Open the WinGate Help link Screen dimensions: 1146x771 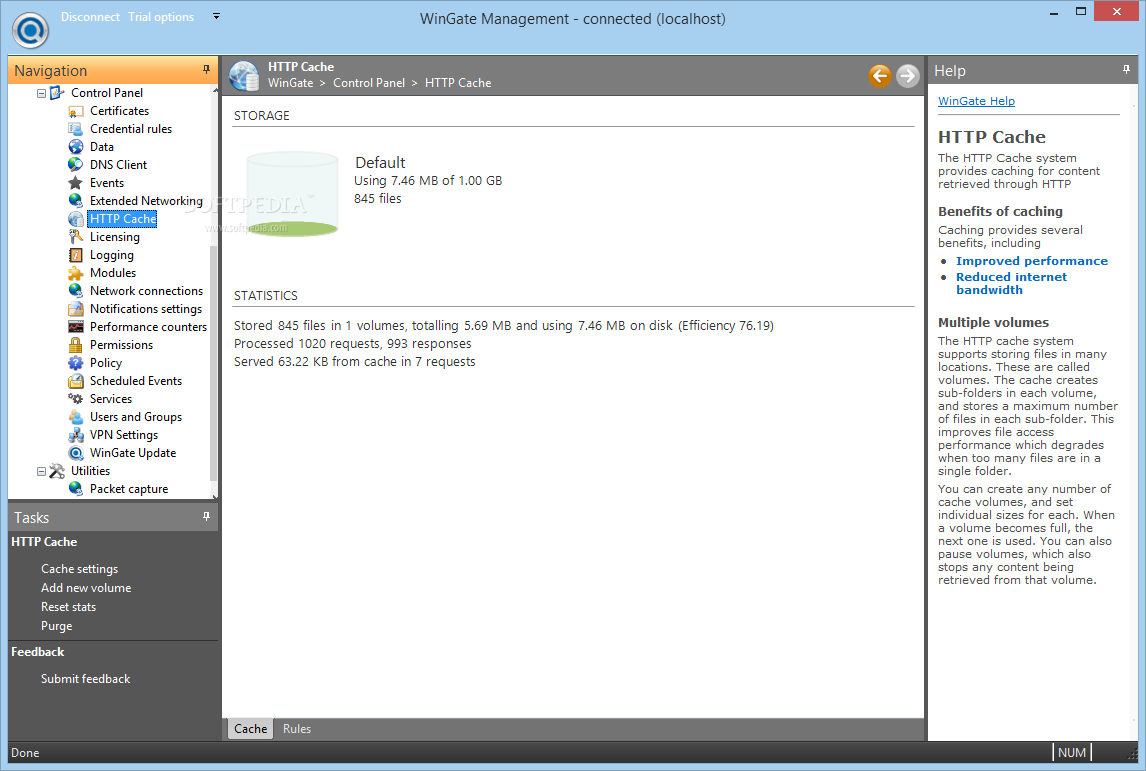(x=976, y=101)
